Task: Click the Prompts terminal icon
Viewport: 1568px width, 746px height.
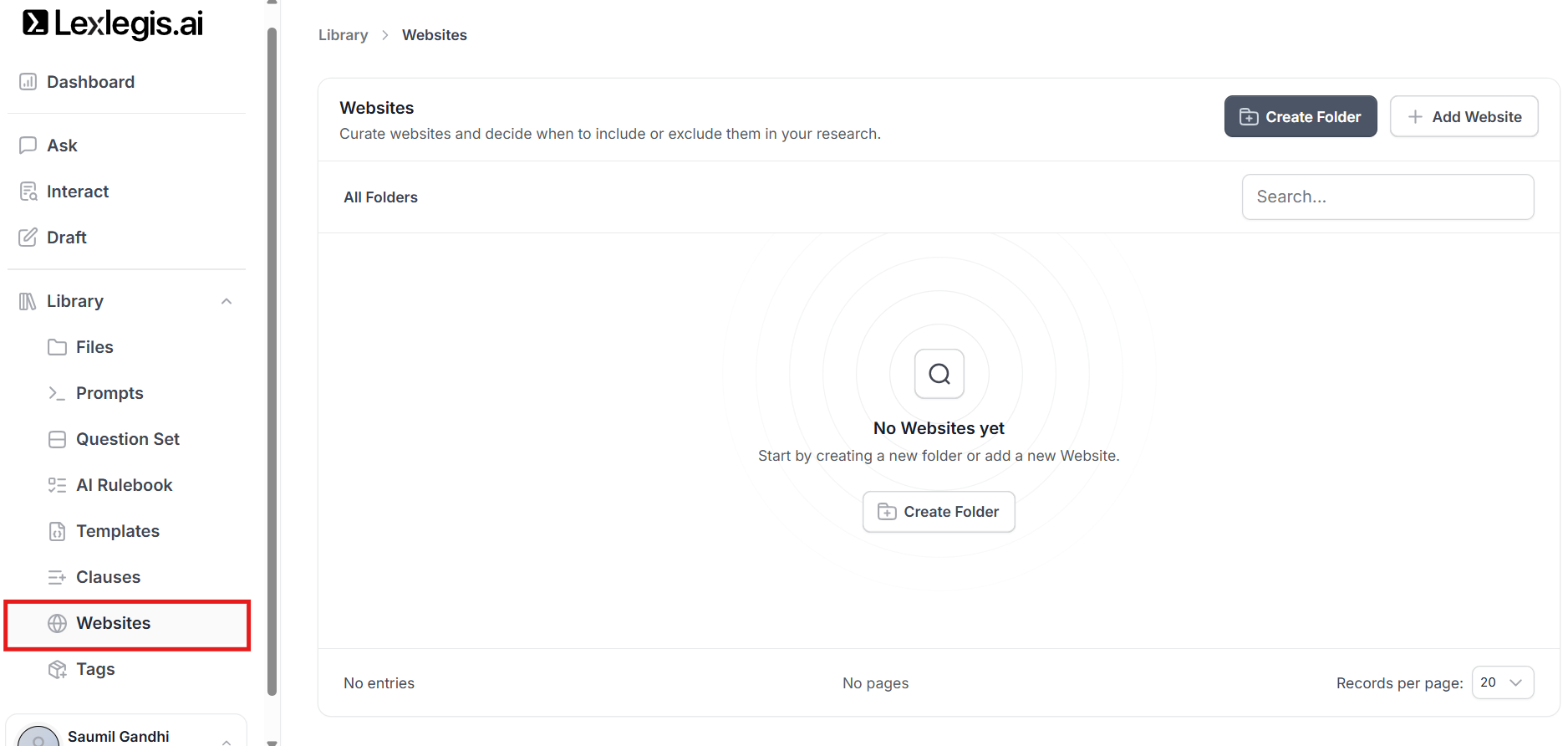Action: pos(57,393)
